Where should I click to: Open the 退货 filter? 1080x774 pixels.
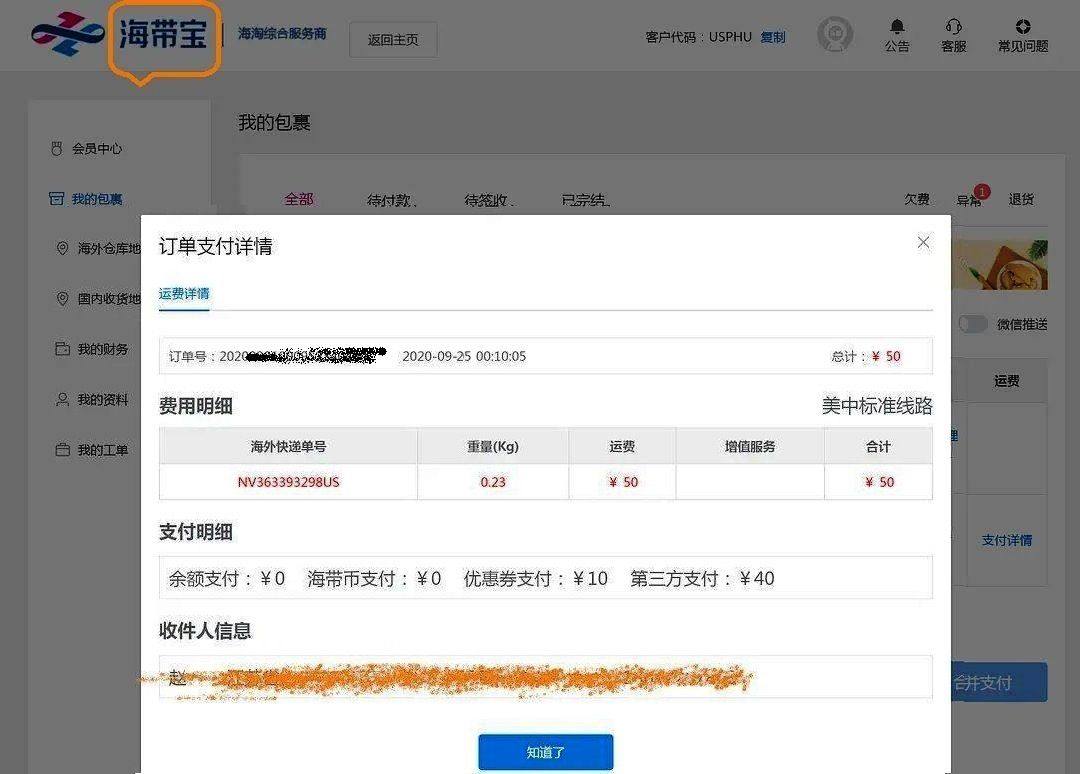(x=1021, y=199)
